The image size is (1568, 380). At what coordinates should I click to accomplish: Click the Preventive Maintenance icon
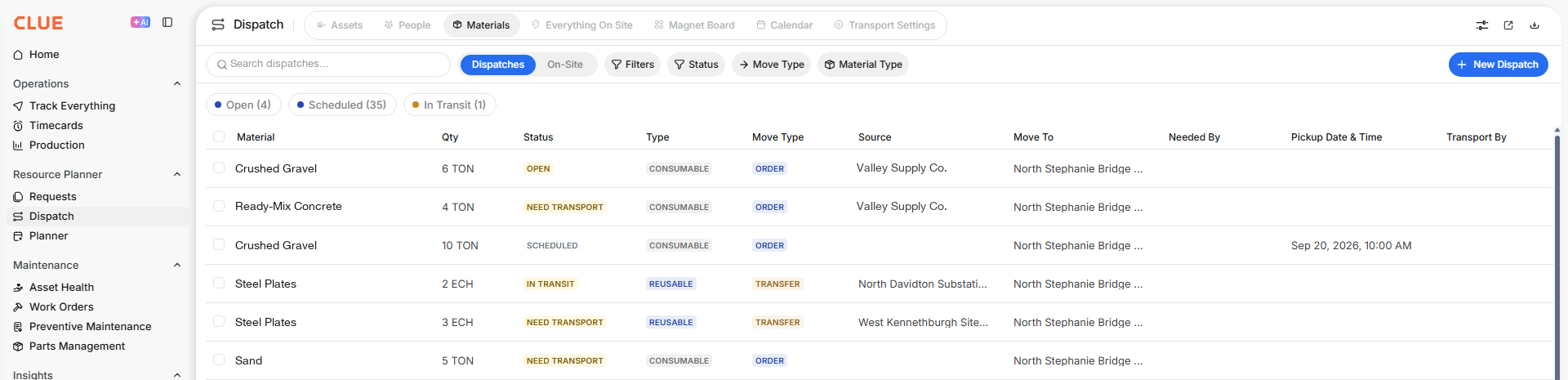[18, 327]
